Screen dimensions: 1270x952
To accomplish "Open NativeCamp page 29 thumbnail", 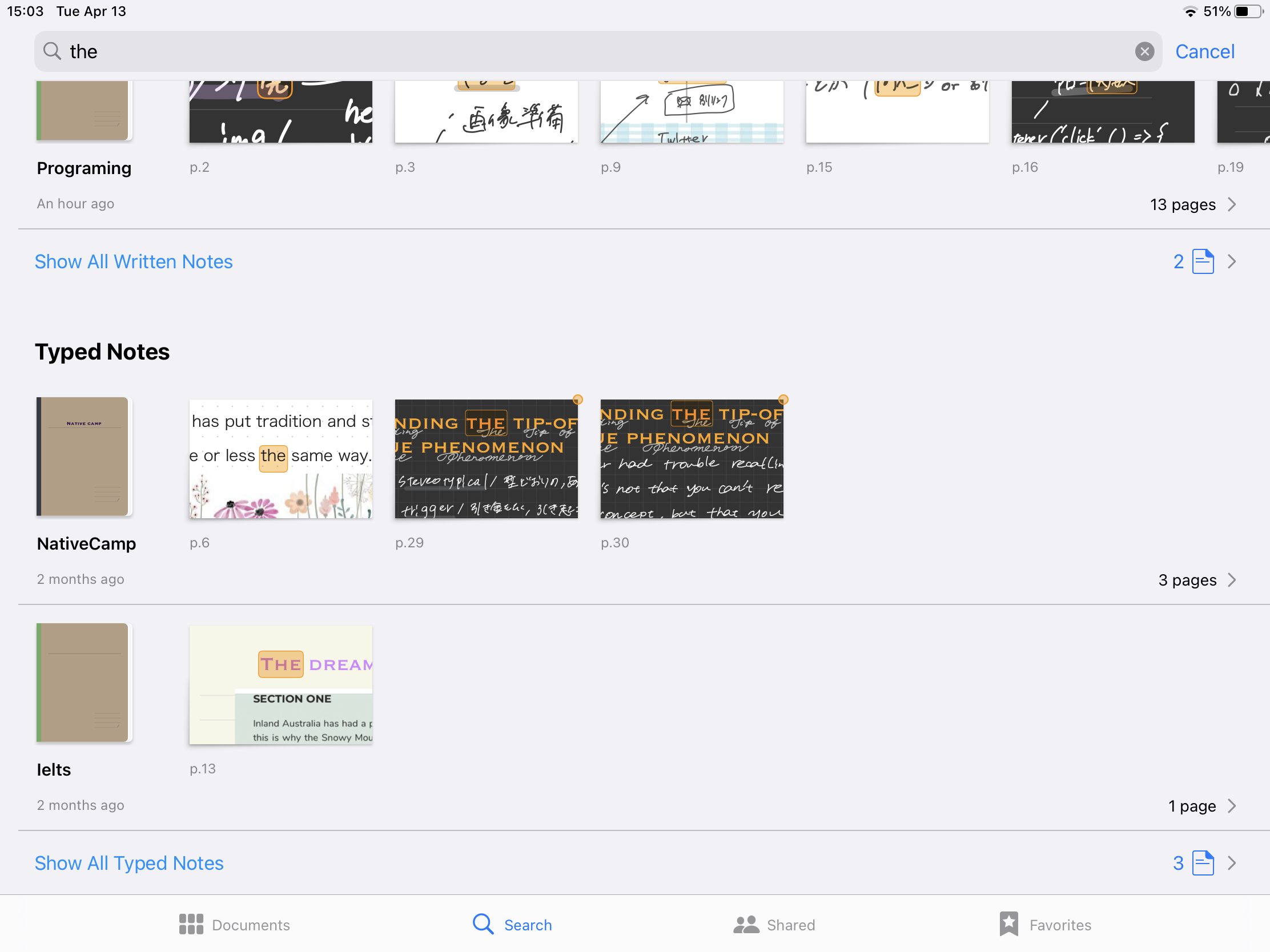I will coord(487,459).
